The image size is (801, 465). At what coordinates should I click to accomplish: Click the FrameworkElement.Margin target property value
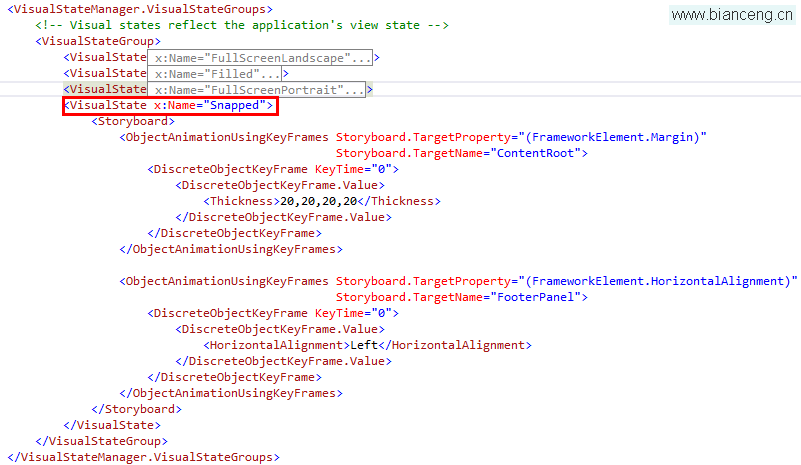coord(612,137)
